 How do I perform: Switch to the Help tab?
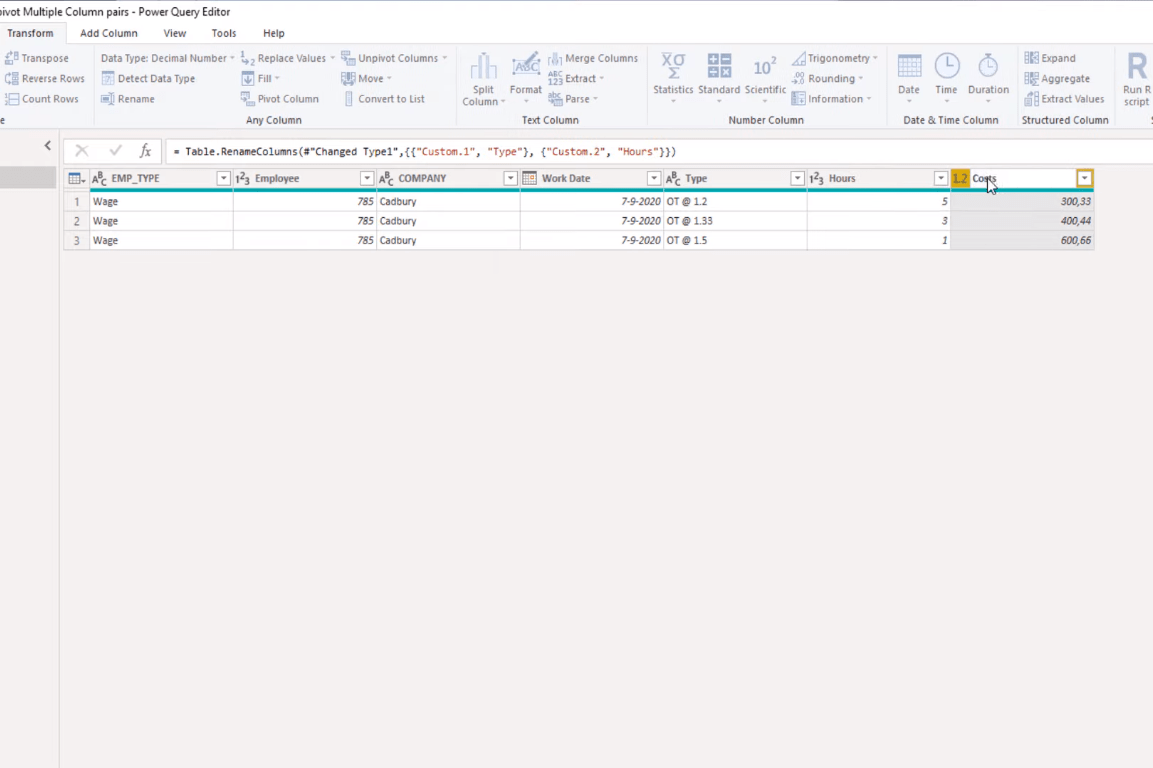(x=274, y=33)
